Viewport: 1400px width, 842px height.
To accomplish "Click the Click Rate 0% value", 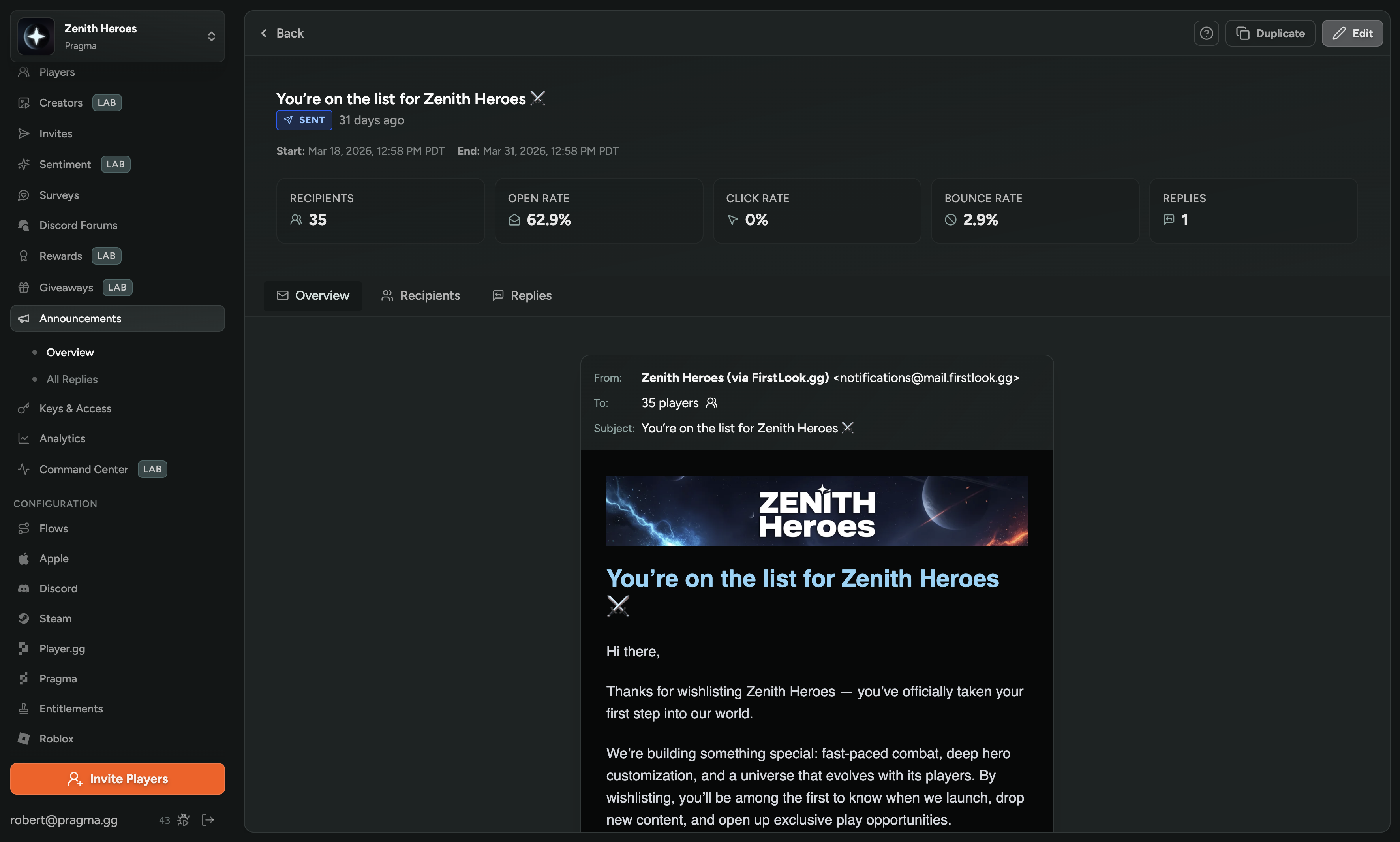I will (756, 220).
